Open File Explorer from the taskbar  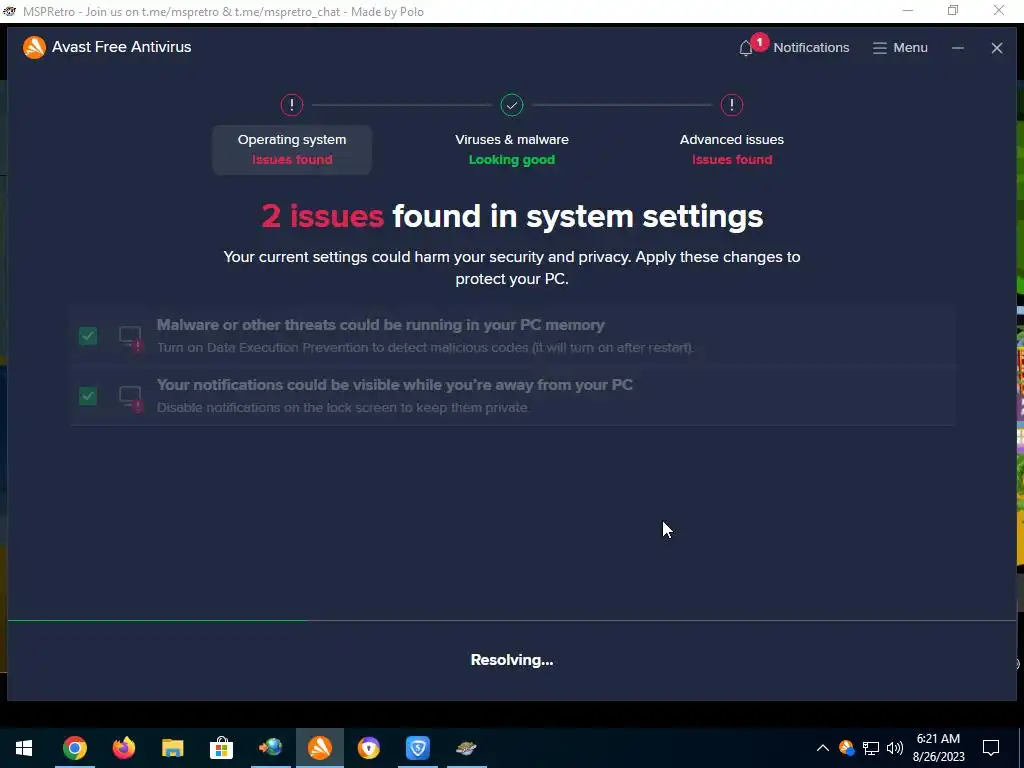click(x=172, y=748)
